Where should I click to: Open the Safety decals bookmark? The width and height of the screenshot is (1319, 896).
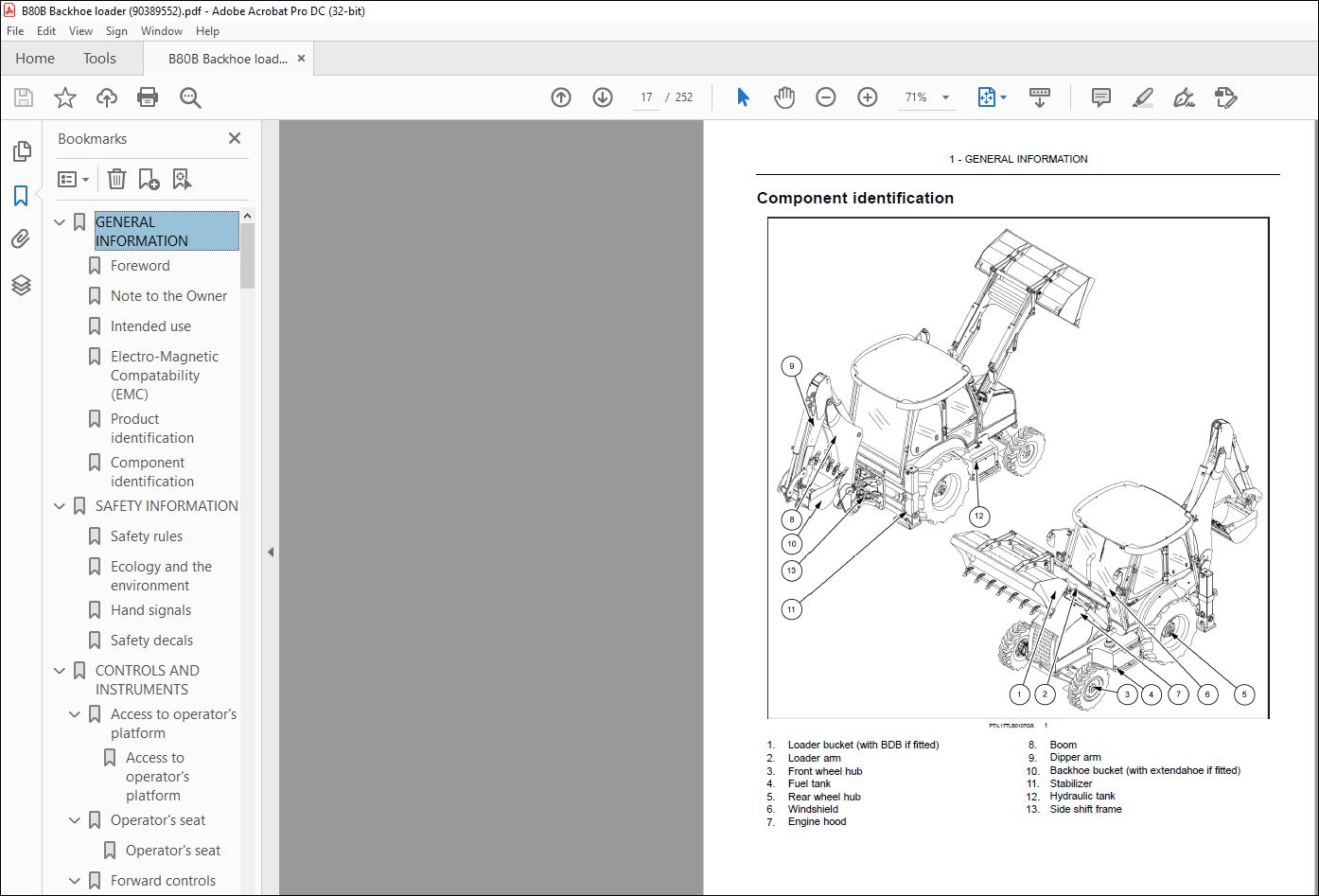151,641
